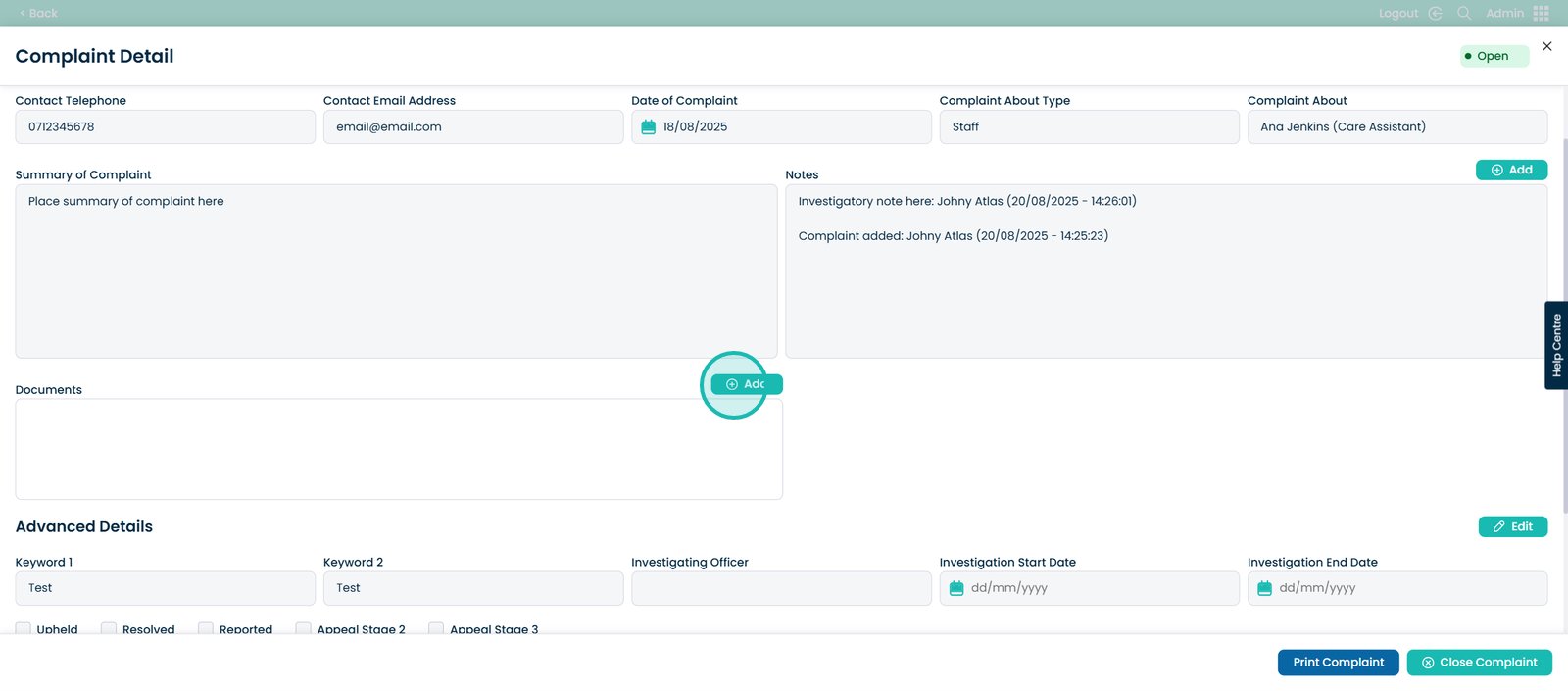Open the Complaint About selector showing Ana Jenkins

[1396, 127]
